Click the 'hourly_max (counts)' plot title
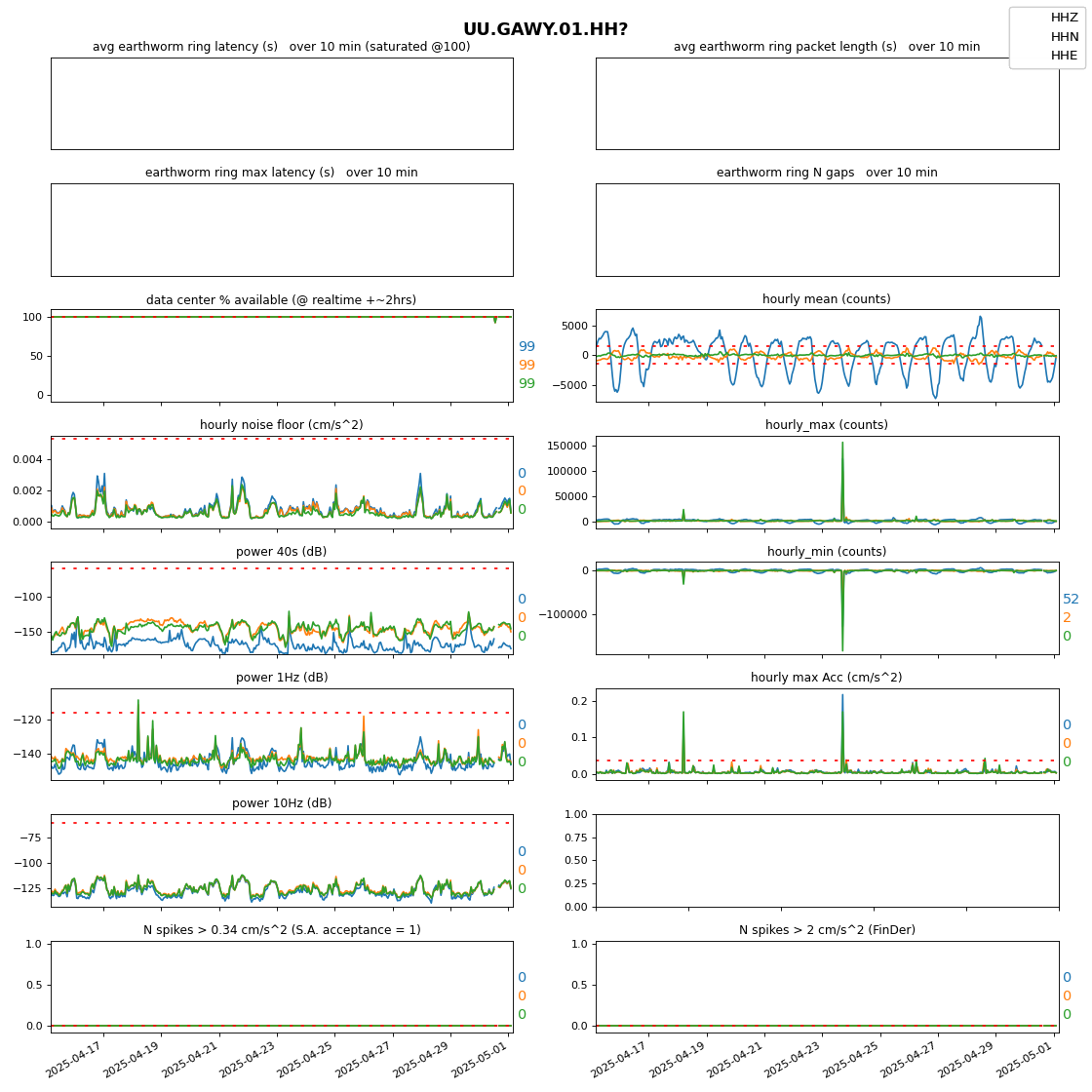 827,425
